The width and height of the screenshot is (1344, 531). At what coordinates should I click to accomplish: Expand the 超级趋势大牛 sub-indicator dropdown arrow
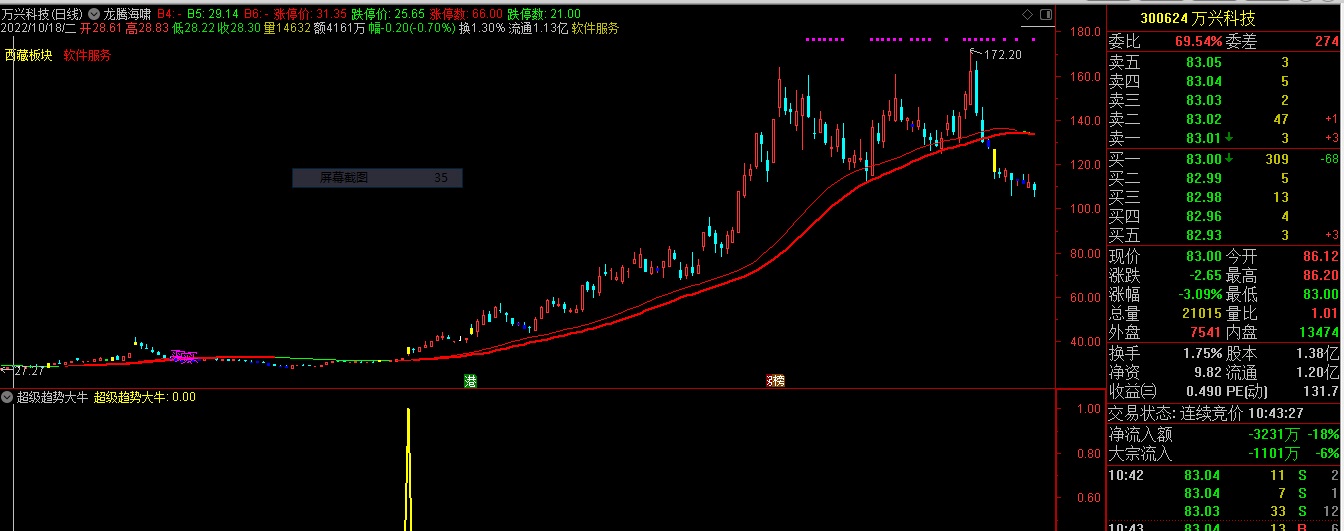tap(7, 397)
